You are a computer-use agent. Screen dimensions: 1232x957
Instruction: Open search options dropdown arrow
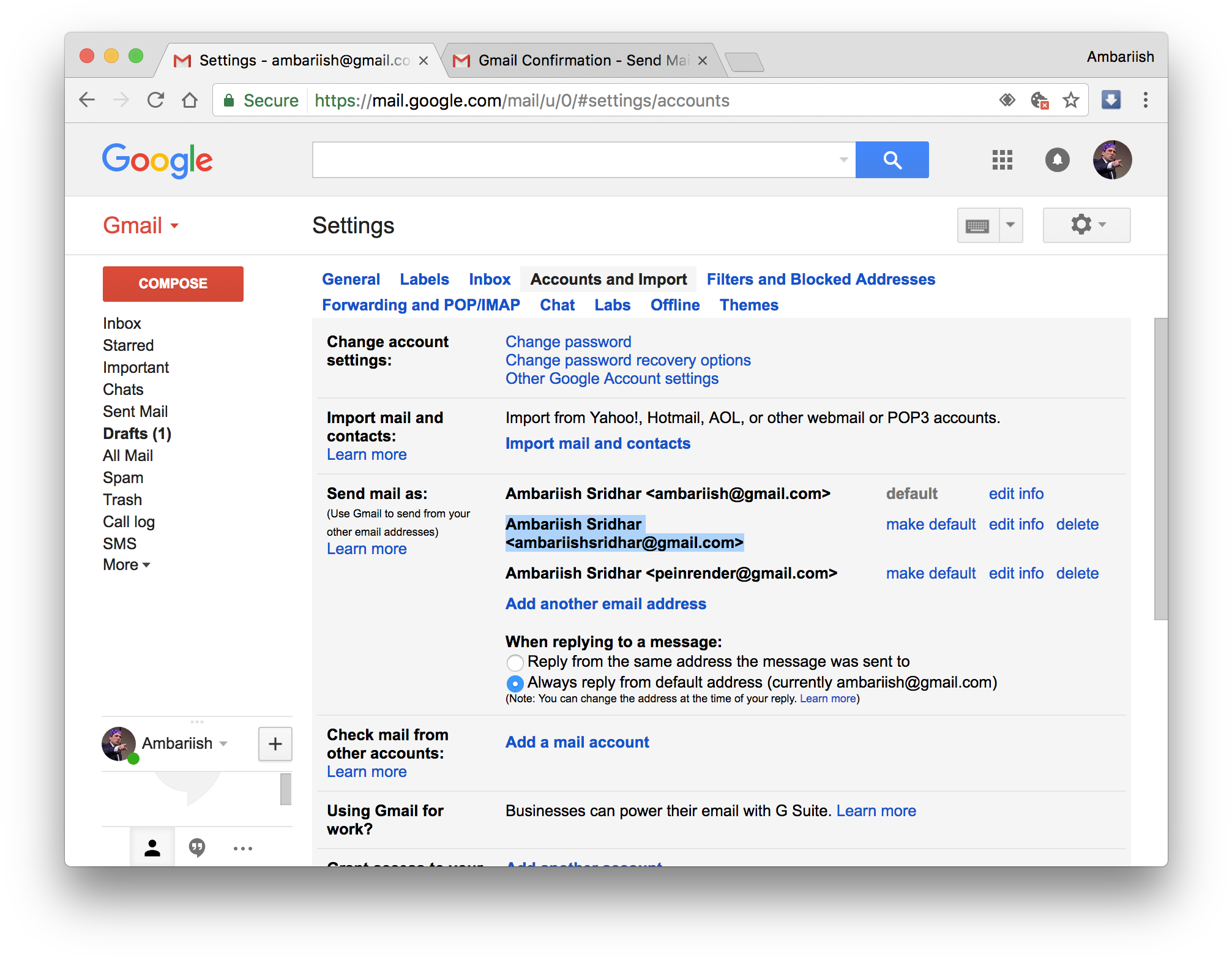point(843,160)
